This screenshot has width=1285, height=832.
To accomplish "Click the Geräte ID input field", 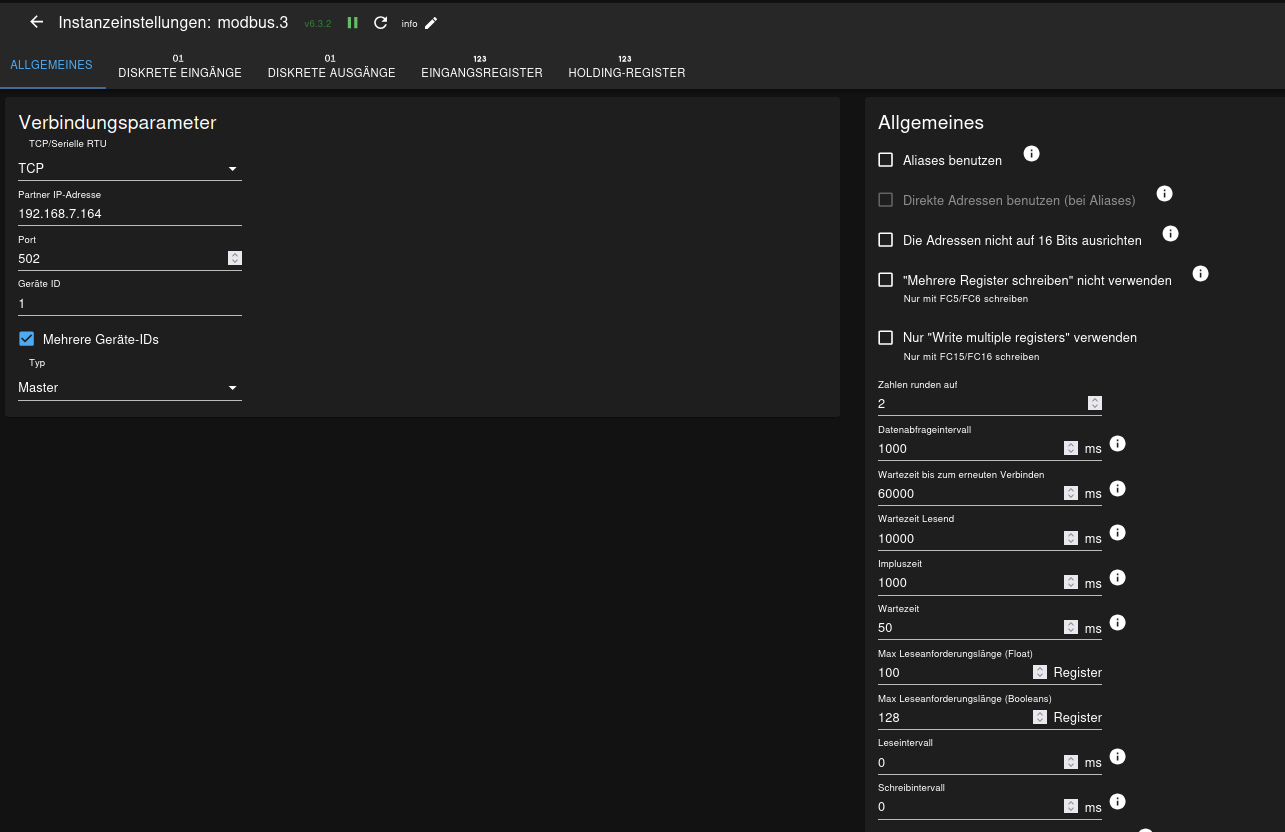I will tap(130, 303).
